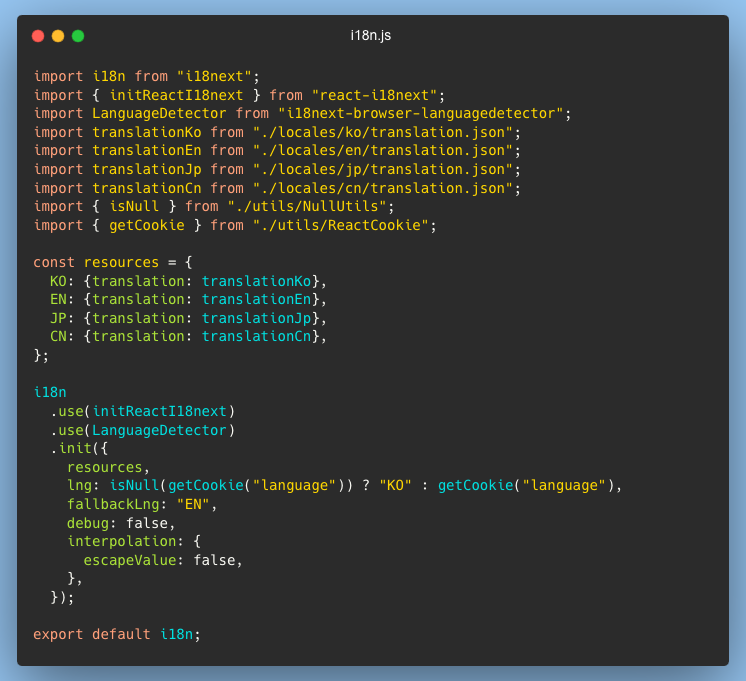746x681 pixels.
Task: Click isNull in the import braces
Action: (x=134, y=207)
